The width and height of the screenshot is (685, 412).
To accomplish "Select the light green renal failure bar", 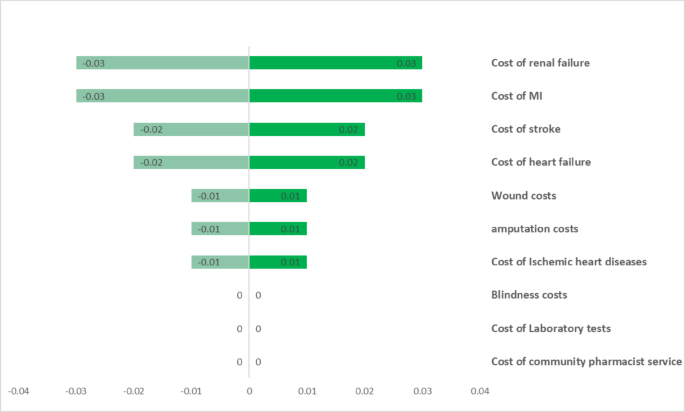I will [x=163, y=63].
